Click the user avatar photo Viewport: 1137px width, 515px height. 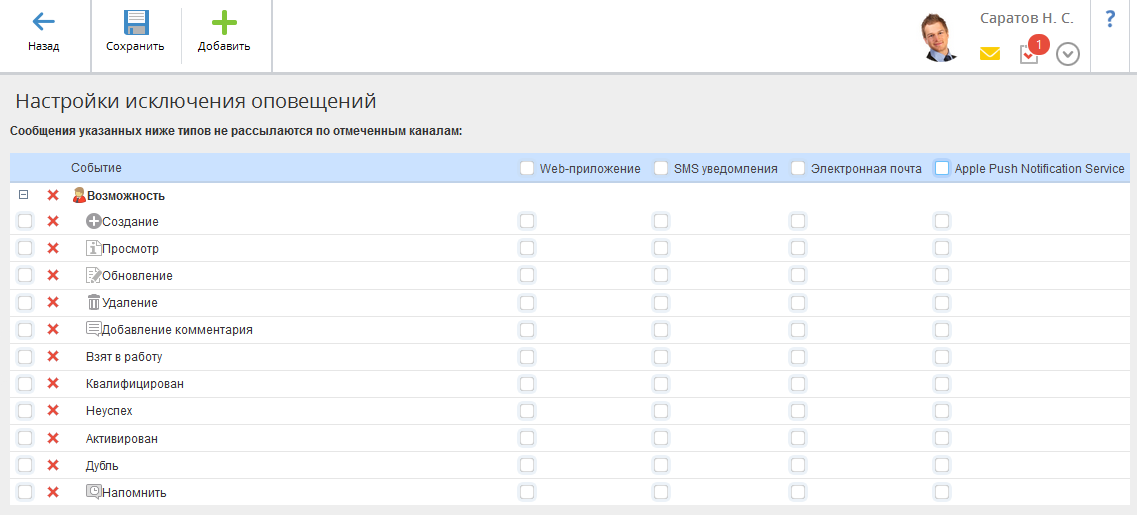(940, 38)
